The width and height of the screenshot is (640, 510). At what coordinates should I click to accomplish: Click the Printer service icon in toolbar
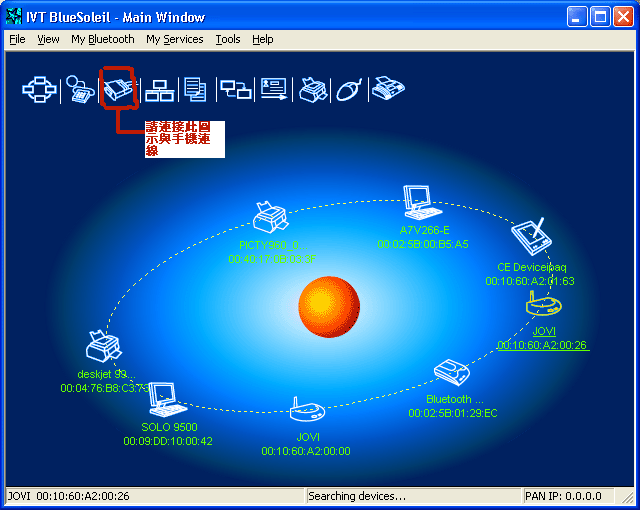point(313,89)
